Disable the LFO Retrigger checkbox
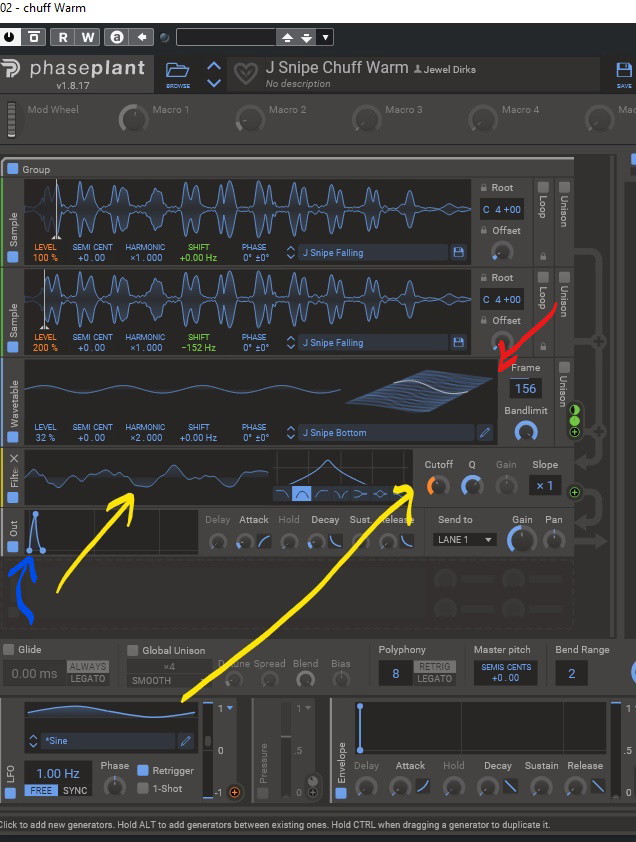 142,771
